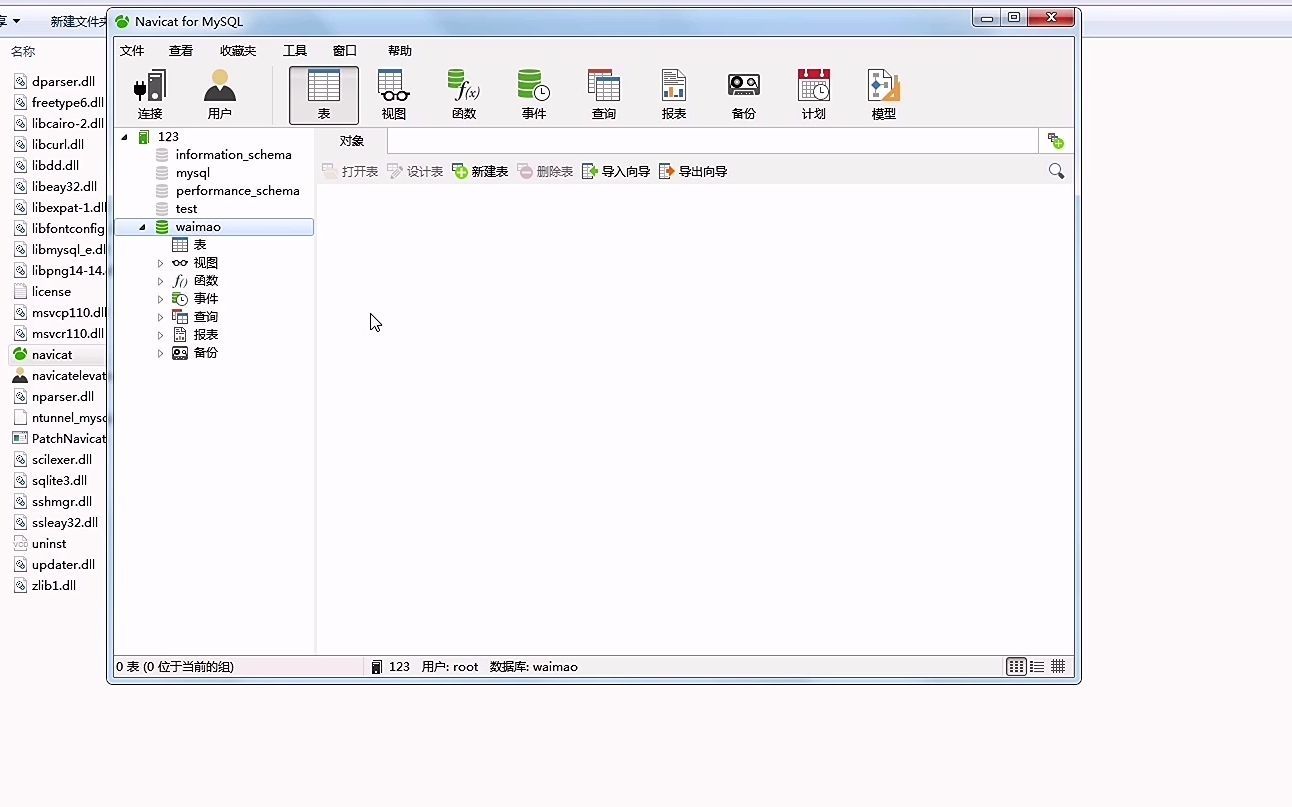Select navicat file in Explorer window
The height and width of the screenshot is (807, 1292).
coord(52,354)
